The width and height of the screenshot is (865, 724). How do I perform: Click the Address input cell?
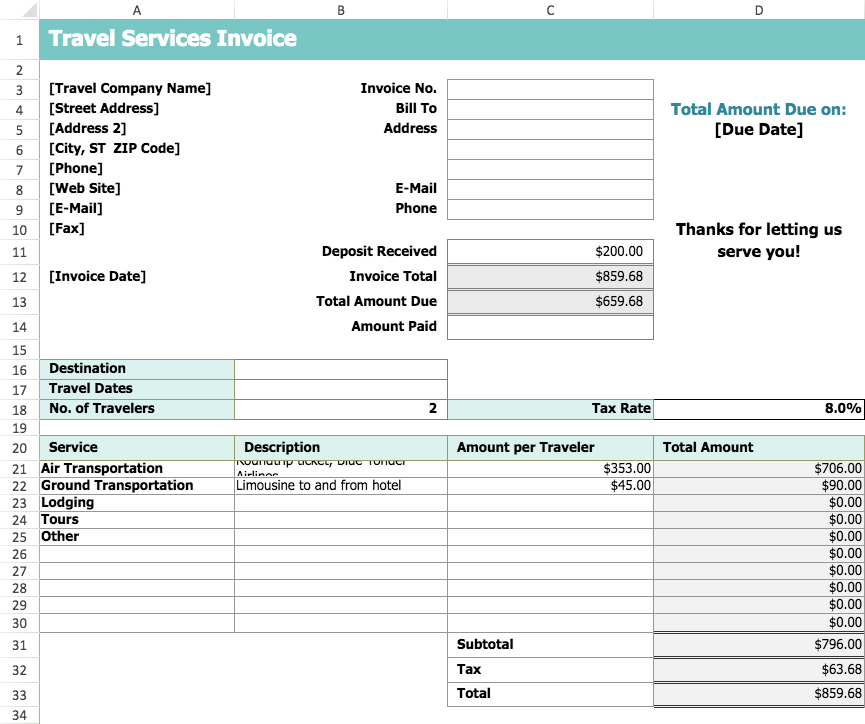(x=551, y=129)
